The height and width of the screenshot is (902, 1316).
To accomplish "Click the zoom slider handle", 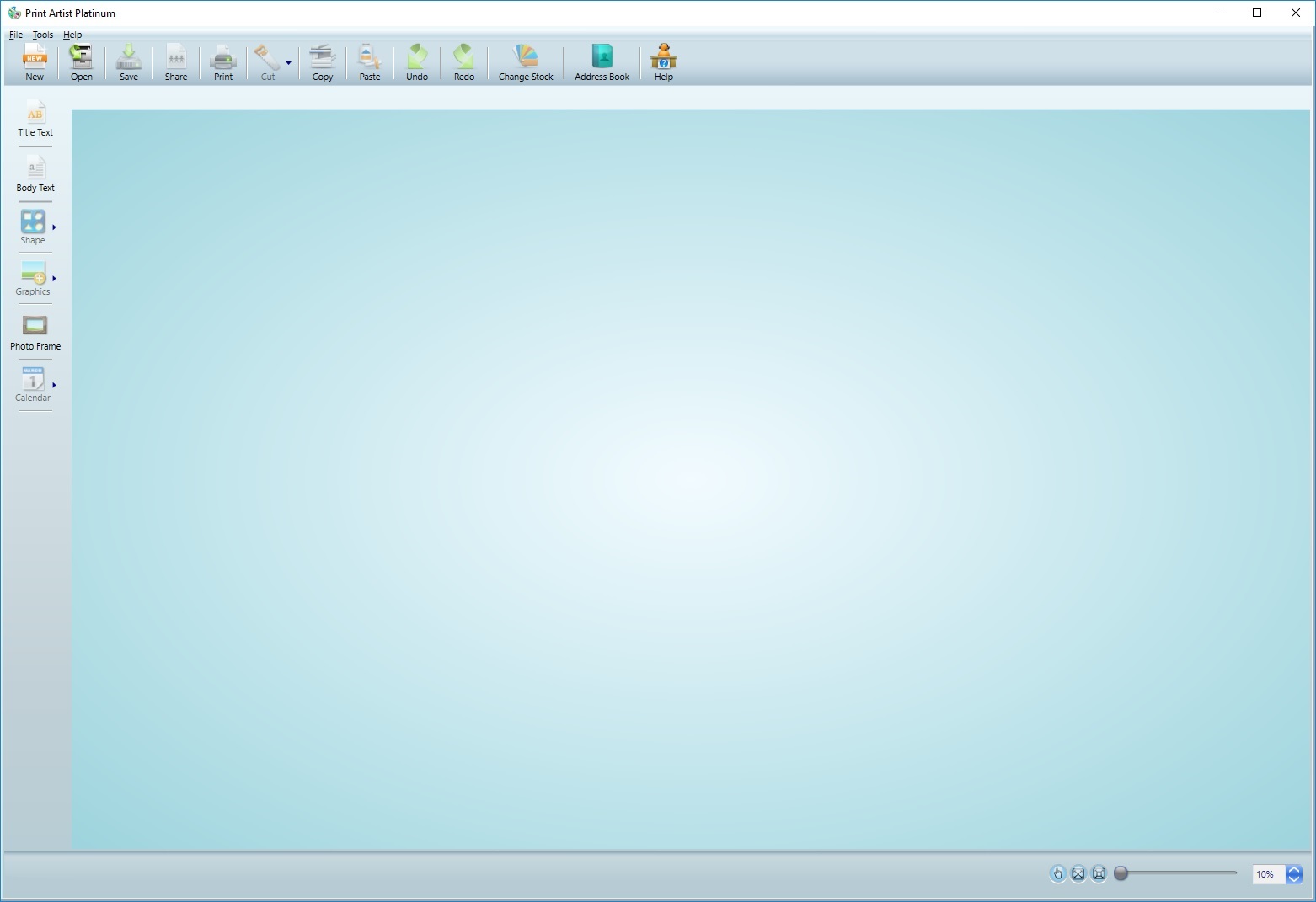I will [x=1121, y=873].
